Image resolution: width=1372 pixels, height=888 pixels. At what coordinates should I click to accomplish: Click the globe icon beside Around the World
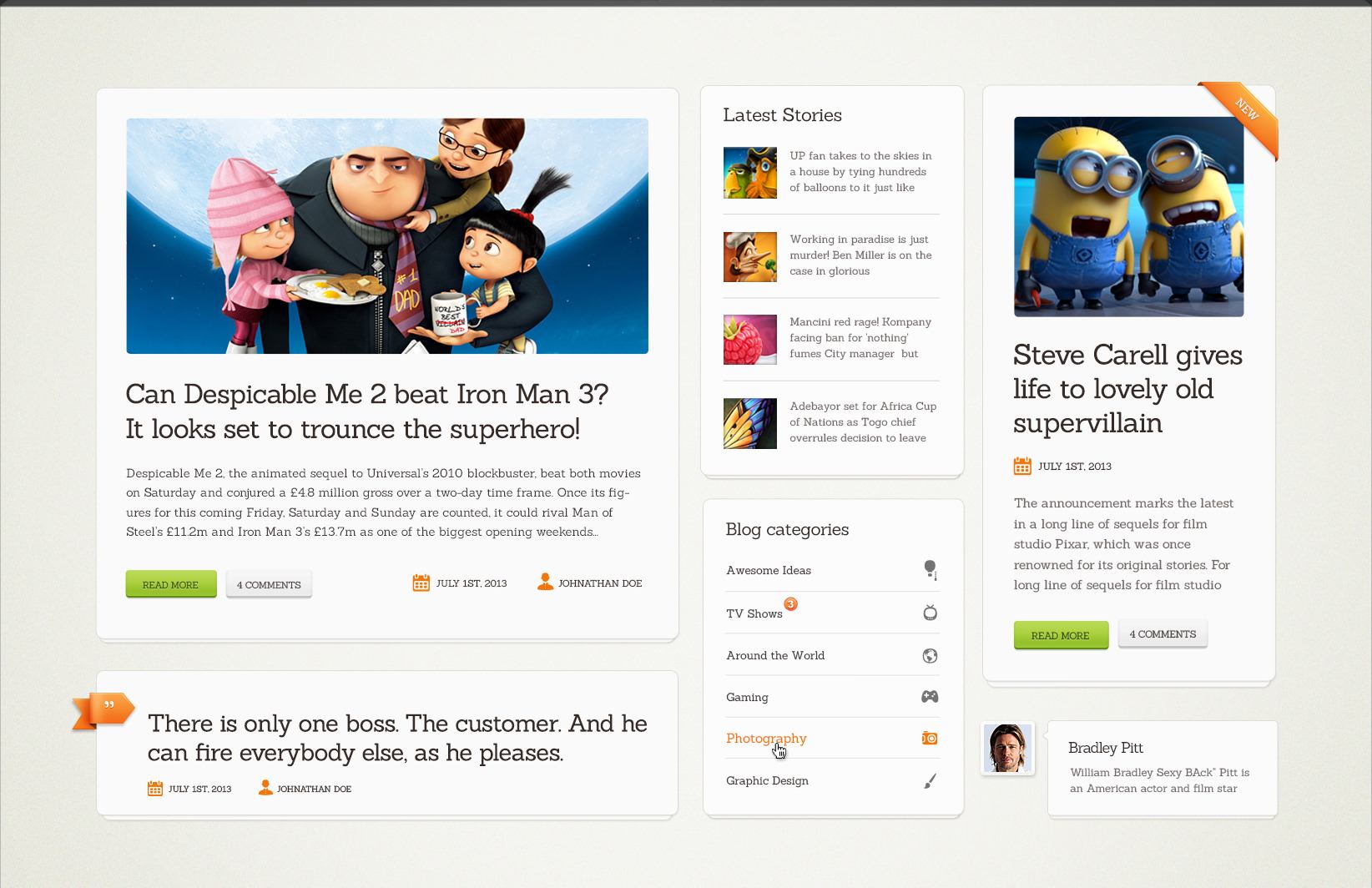pos(930,655)
